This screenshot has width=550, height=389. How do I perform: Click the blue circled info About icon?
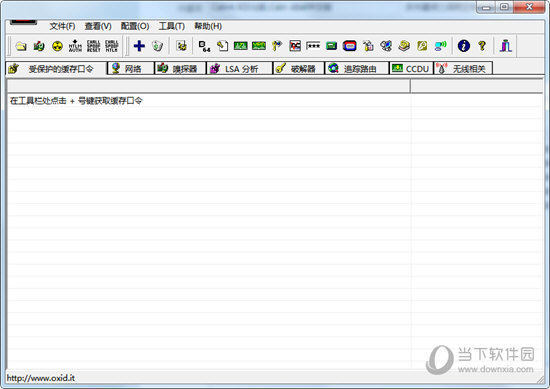click(x=464, y=46)
